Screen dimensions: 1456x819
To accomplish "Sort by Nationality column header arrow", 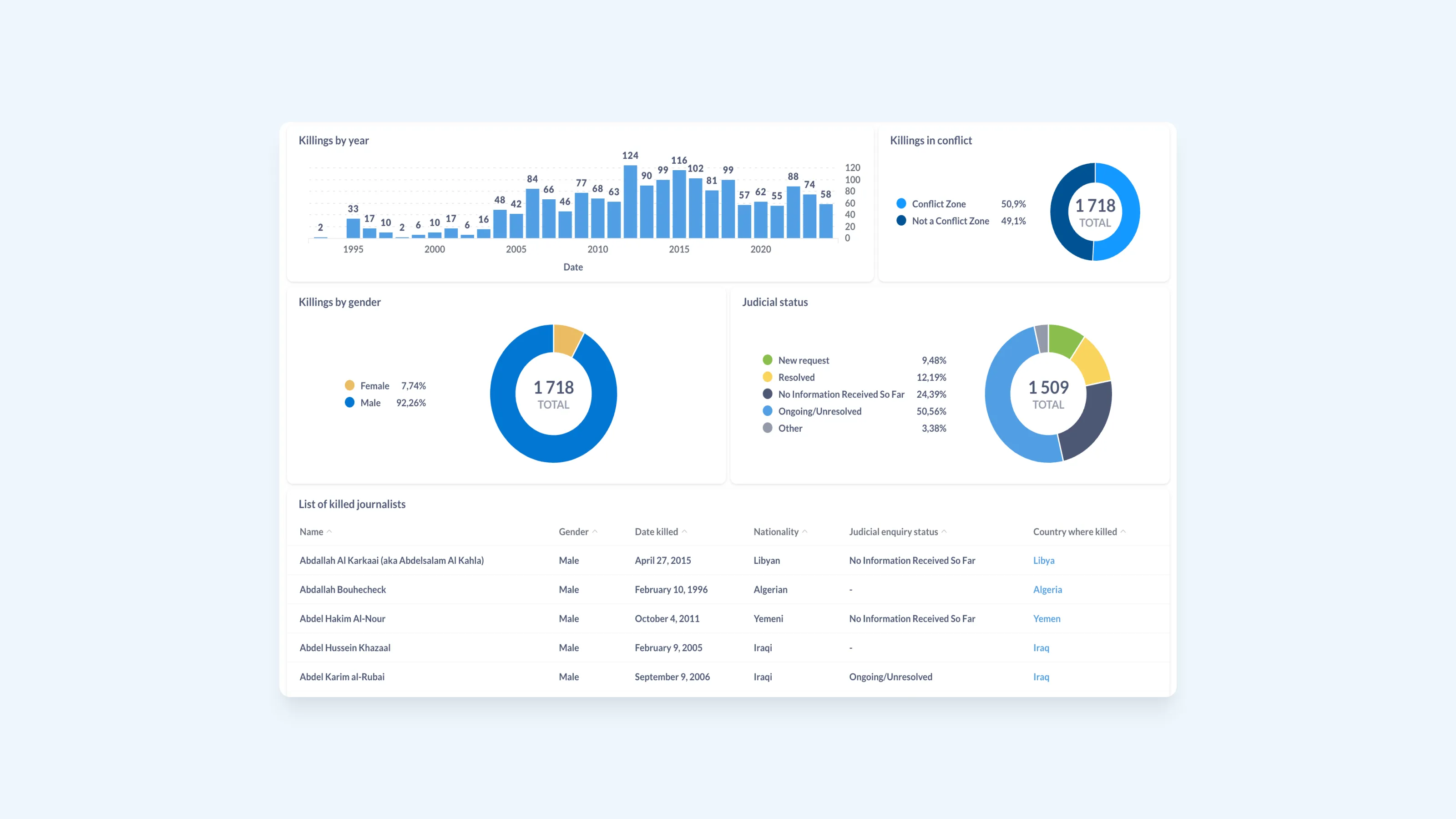I will click(805, 531).
